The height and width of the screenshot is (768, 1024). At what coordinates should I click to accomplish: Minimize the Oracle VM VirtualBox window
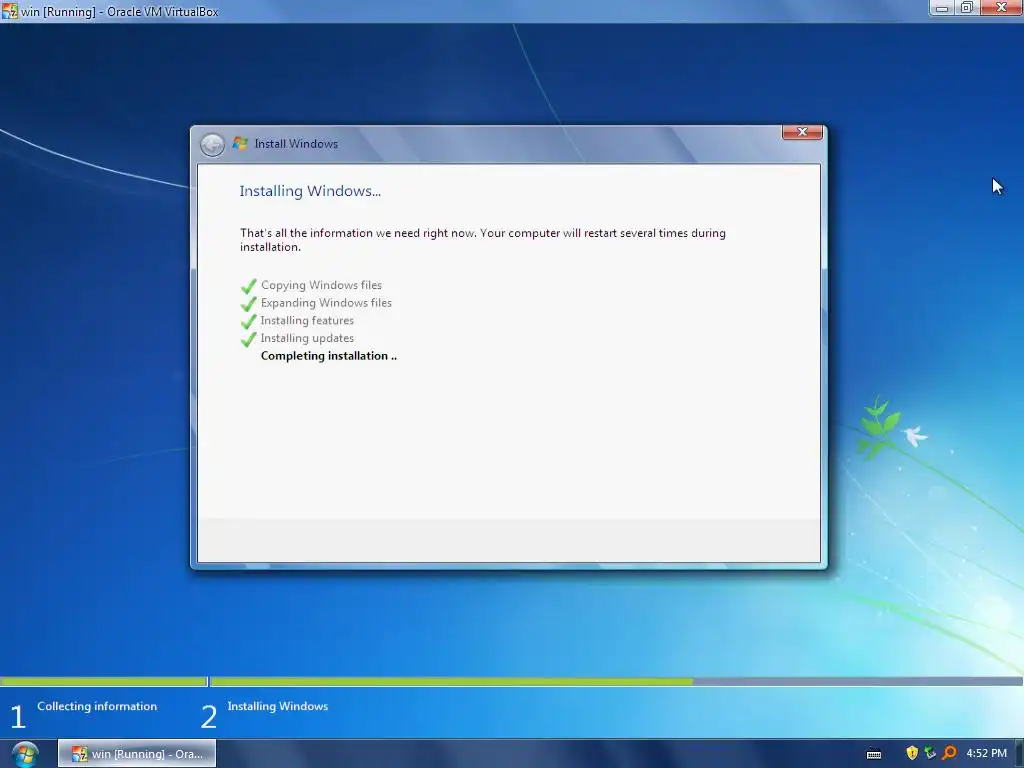tap(942, 8)
